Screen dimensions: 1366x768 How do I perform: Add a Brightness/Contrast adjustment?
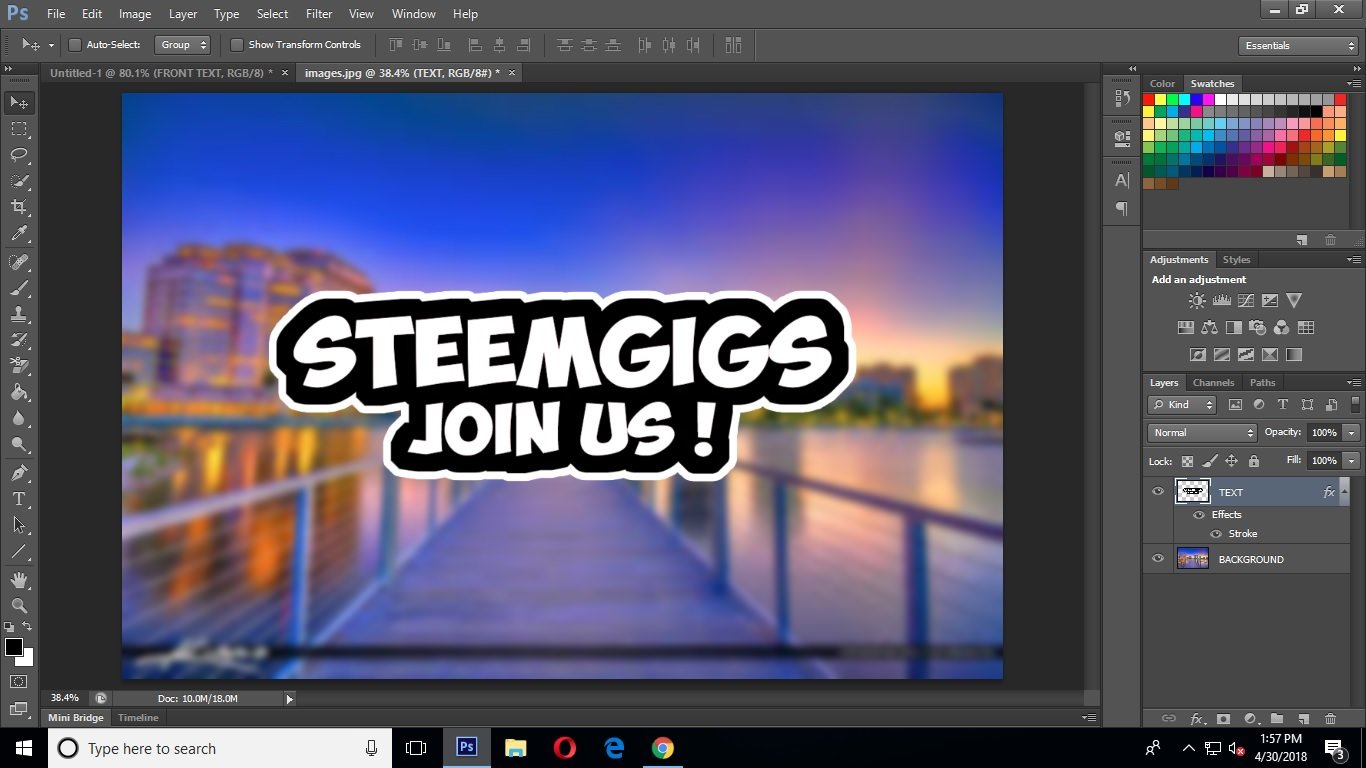[1197, 300]
